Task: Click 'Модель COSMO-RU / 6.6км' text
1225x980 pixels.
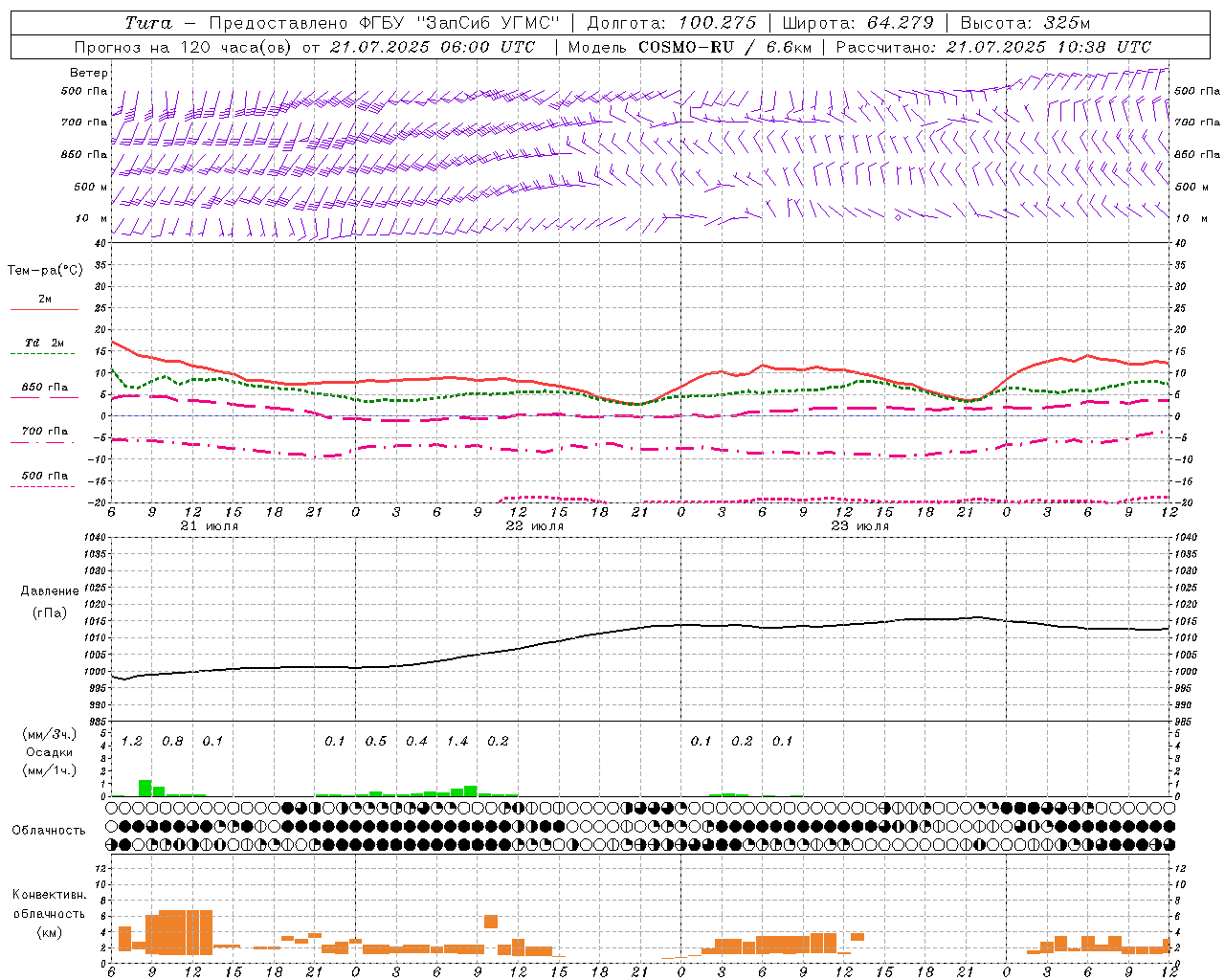Action: (689, 47)
